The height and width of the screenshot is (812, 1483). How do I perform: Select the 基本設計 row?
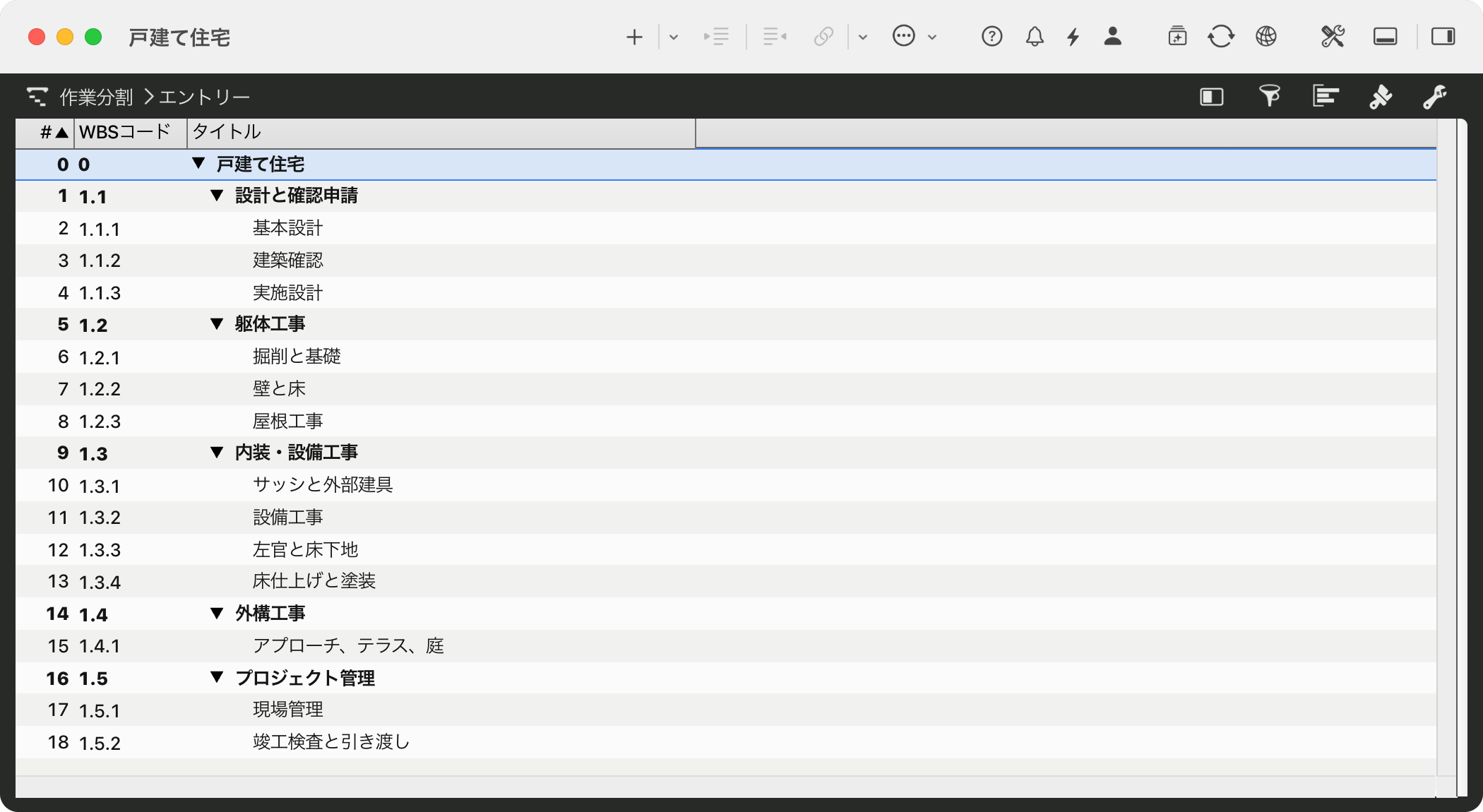726,228
